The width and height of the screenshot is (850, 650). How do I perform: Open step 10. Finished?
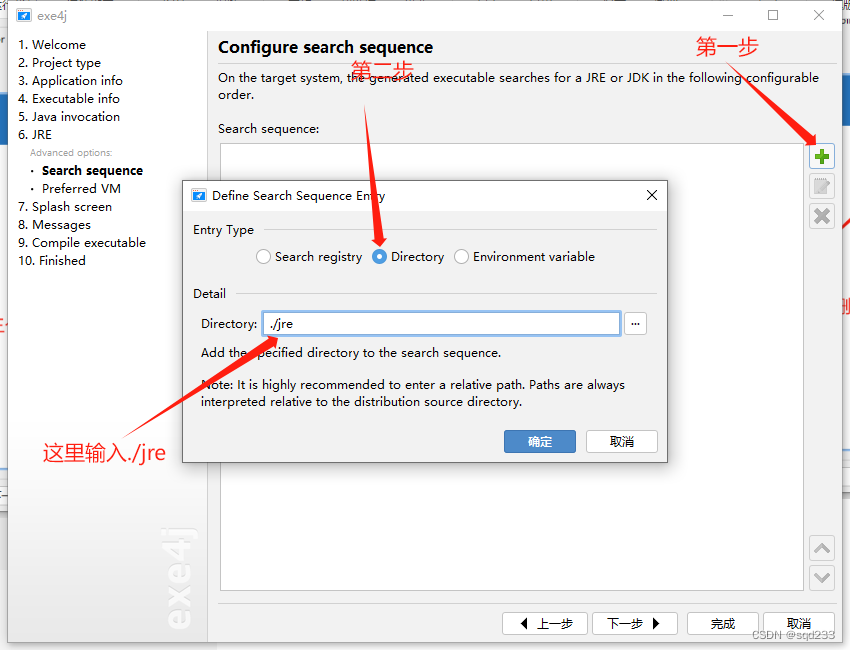click(x=52, y=261)
